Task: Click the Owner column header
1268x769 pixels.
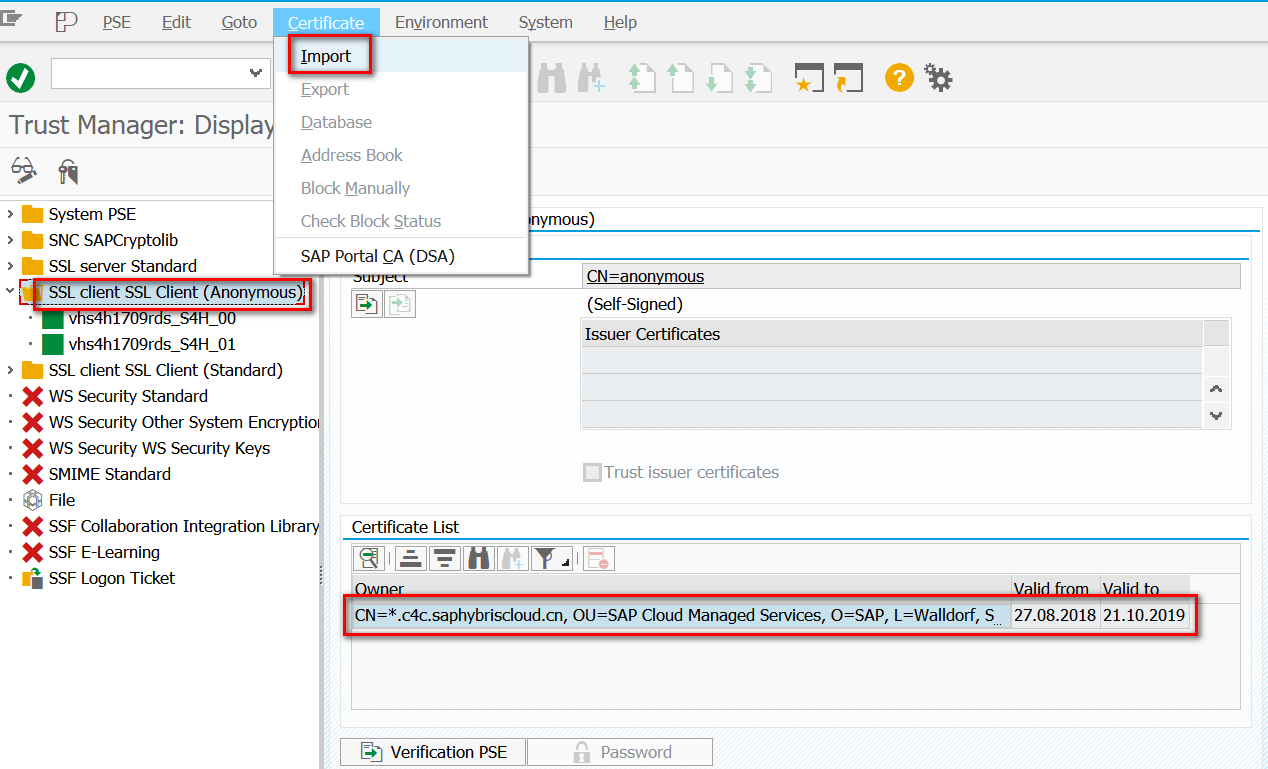Action: 681,589
